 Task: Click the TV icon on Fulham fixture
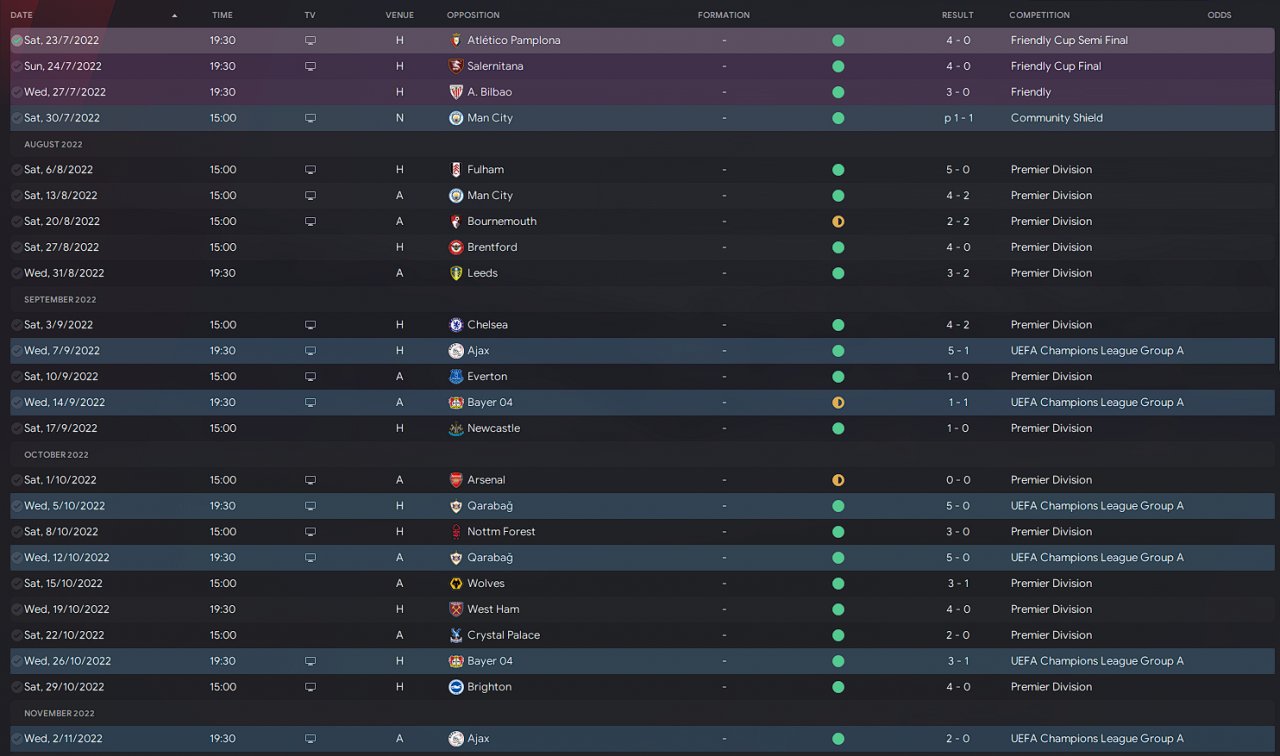[310, 170]
